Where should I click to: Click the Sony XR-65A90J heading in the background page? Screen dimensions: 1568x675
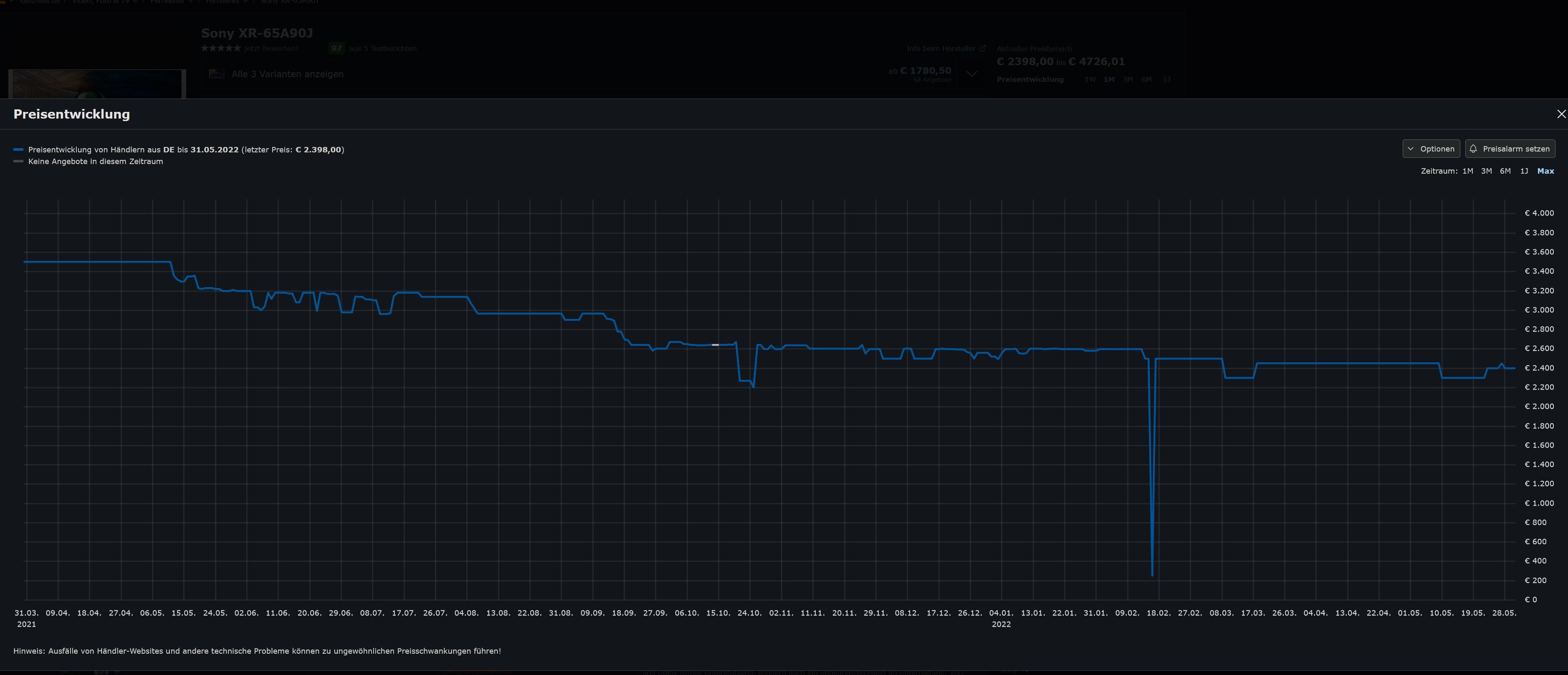[x=257, y=33]
